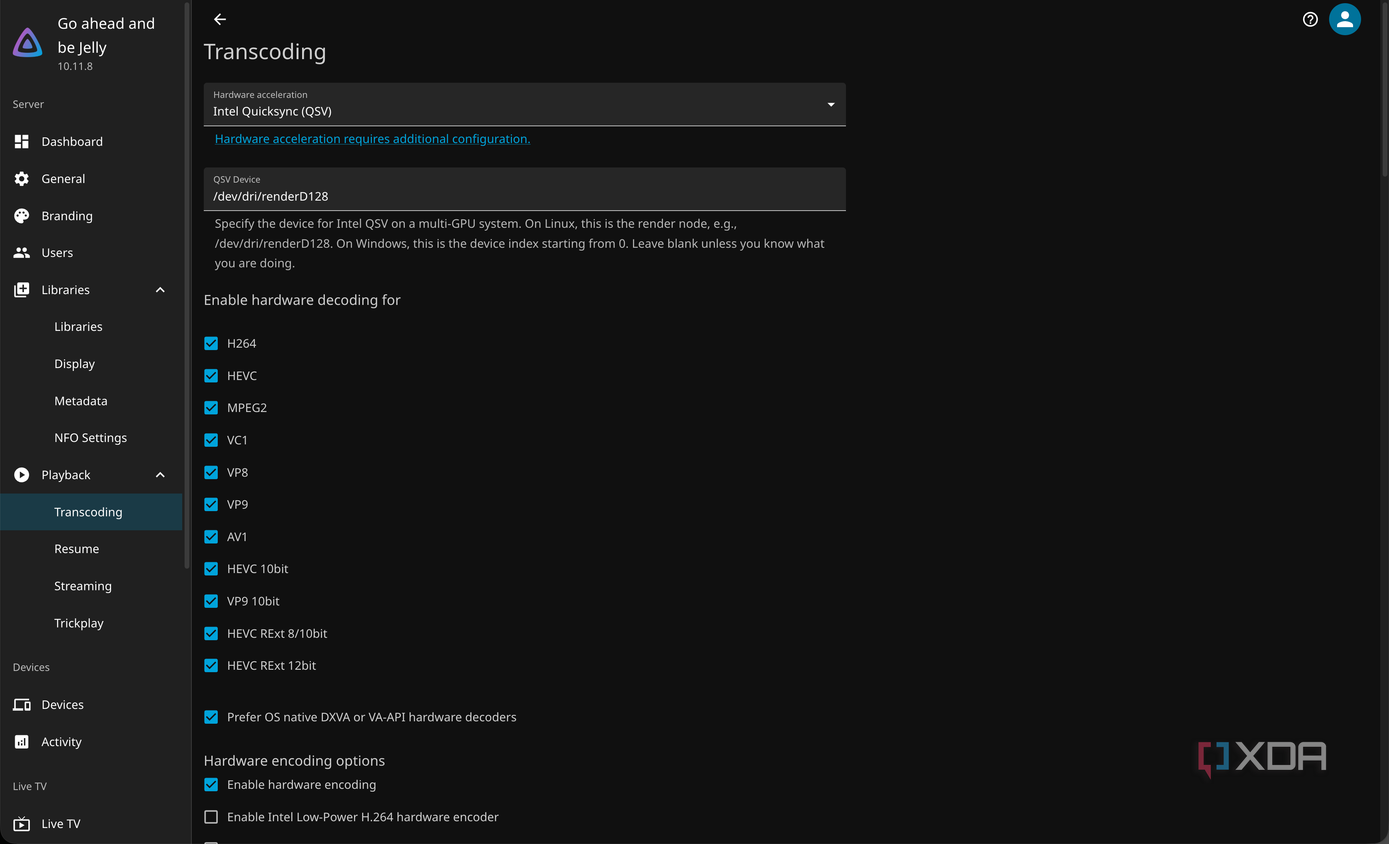Open the help question mark icon
Viewport: 1389px width, 844px height.
click(1310, 19)
